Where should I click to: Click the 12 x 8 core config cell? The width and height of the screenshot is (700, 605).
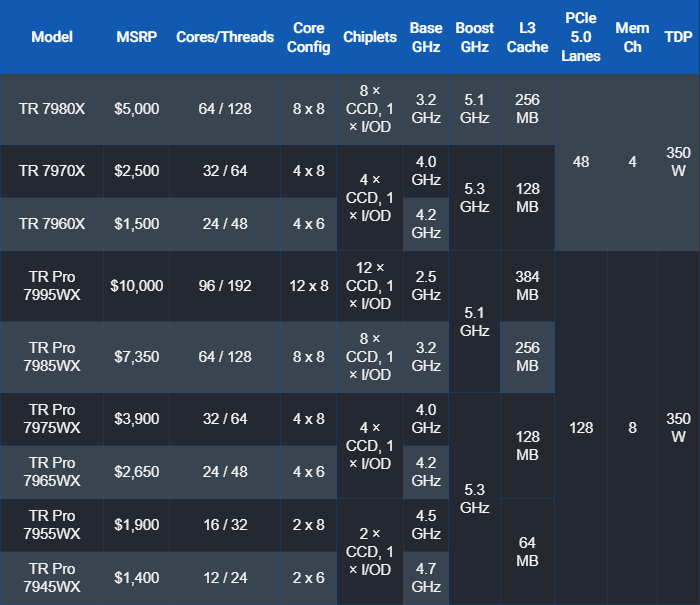(309, 286)
